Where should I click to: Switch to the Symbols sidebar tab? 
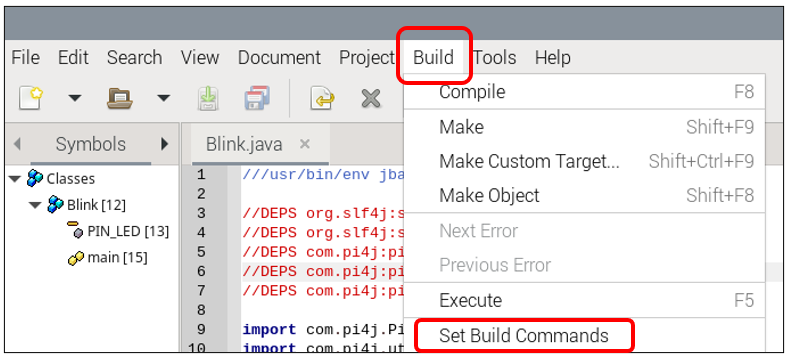90,144
